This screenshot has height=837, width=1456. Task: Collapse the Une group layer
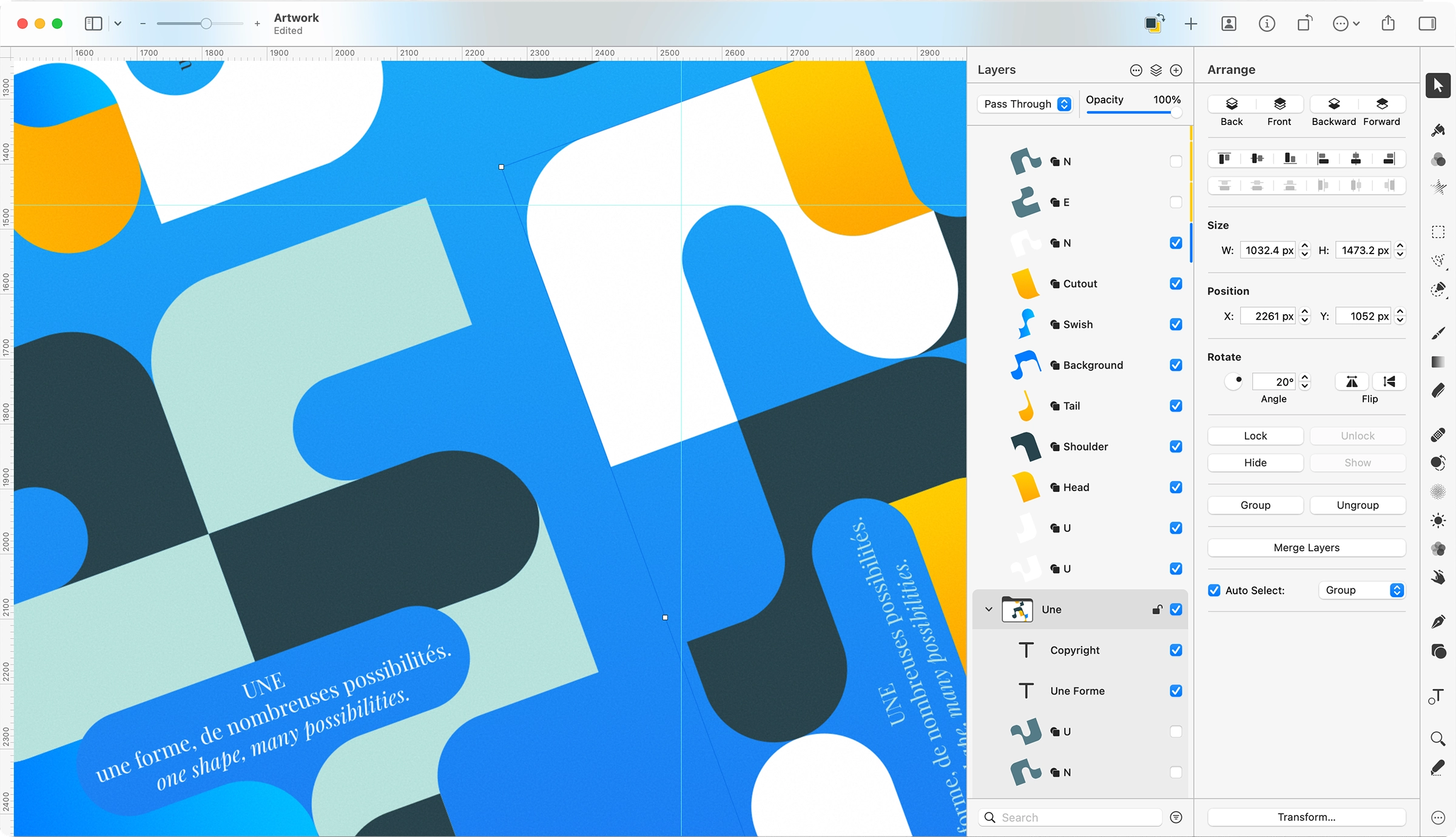click(x=989, y=610)
